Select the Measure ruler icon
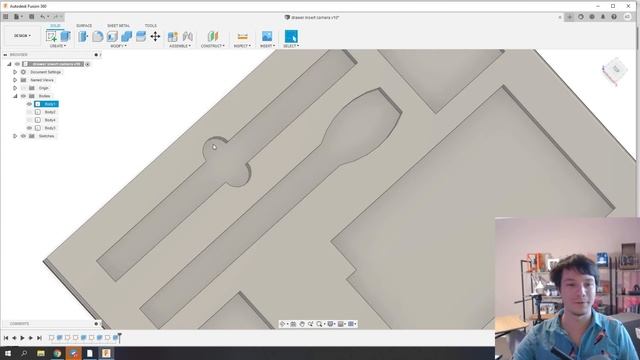 pyautogui.click(x=242, y=36)
